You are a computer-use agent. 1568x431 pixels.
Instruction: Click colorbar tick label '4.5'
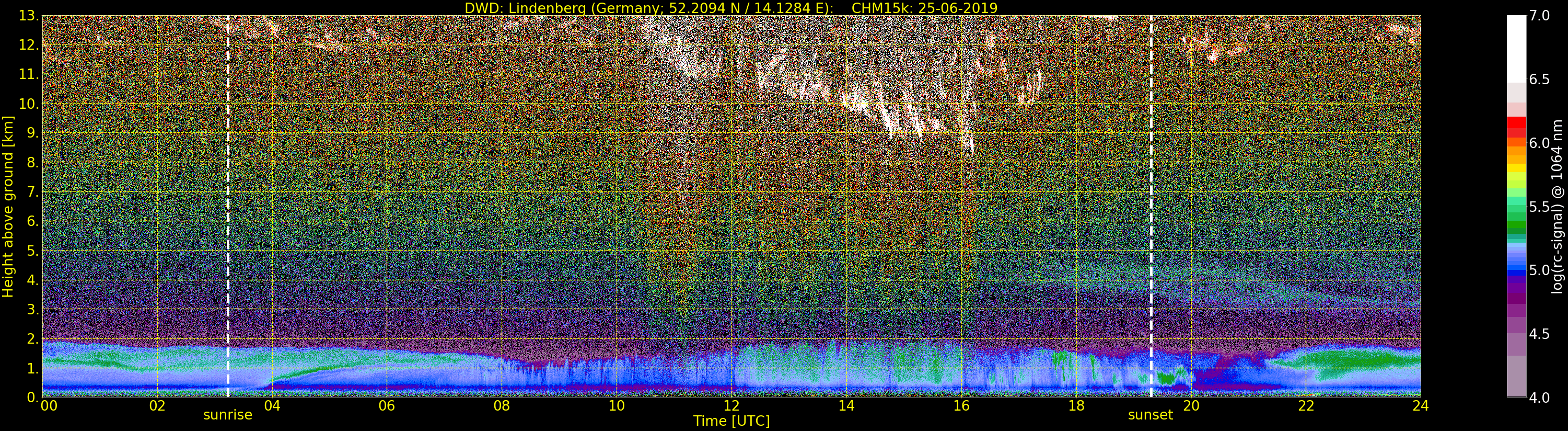tap(1539, 334)
